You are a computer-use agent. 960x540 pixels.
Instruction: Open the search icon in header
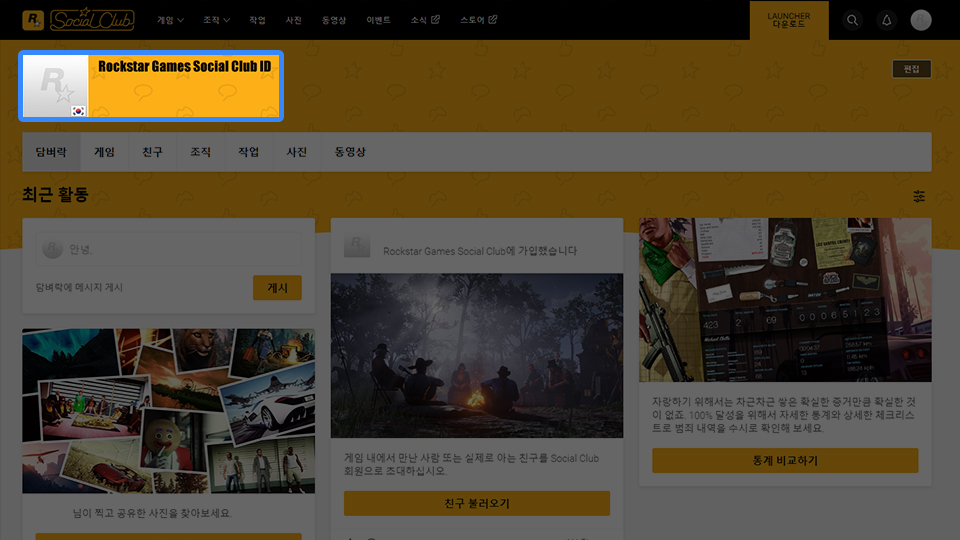point(852,20)
